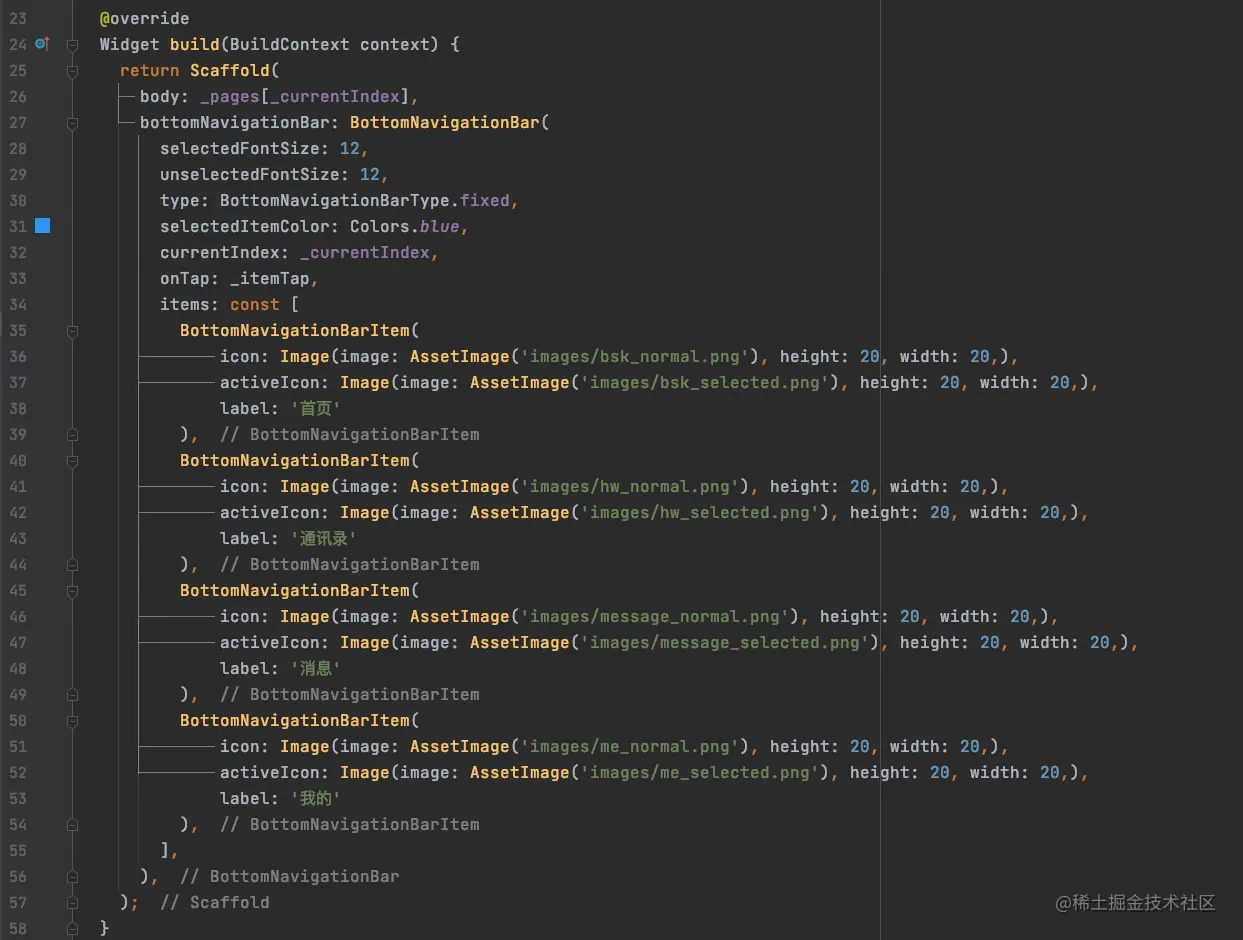Image resolution: width=1243 pixels, height=940 pixels.
Task: Collapse the BottomNavigationBarItem on line 40
Action: coord(72,461)
